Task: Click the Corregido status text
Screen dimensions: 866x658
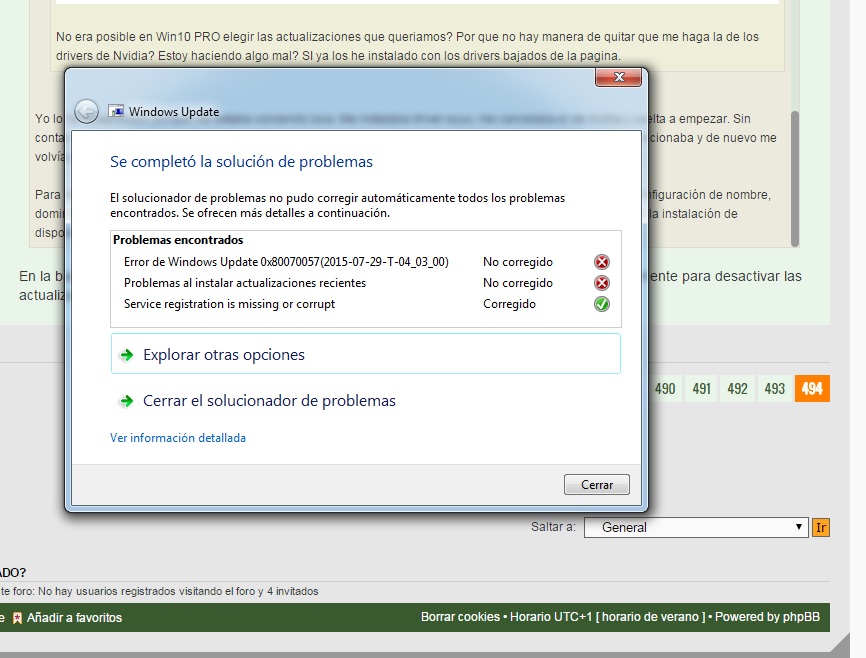Action: (509, 304)
